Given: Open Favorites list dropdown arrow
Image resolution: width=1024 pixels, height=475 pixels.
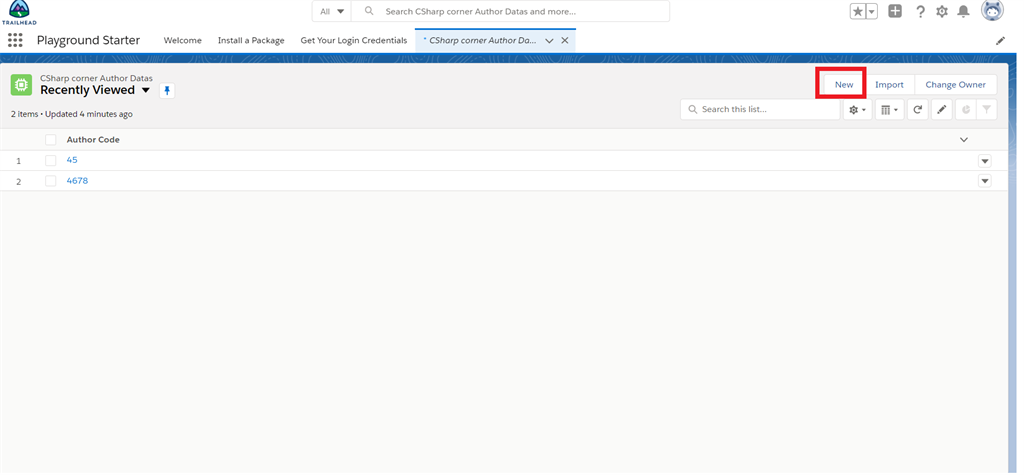Looking at the screenshot, I should (871, 11).
